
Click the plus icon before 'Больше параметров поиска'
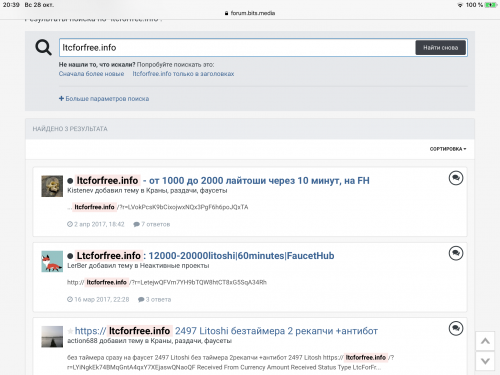61,98
